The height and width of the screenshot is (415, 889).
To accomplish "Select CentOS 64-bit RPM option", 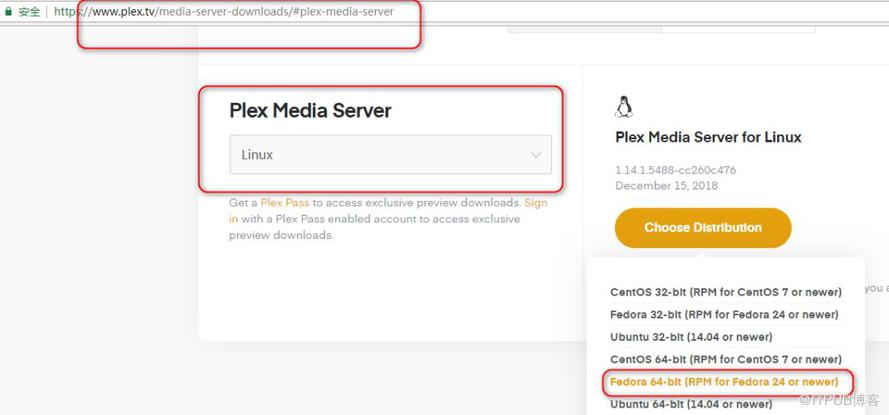I will click(x=726, y=359).
